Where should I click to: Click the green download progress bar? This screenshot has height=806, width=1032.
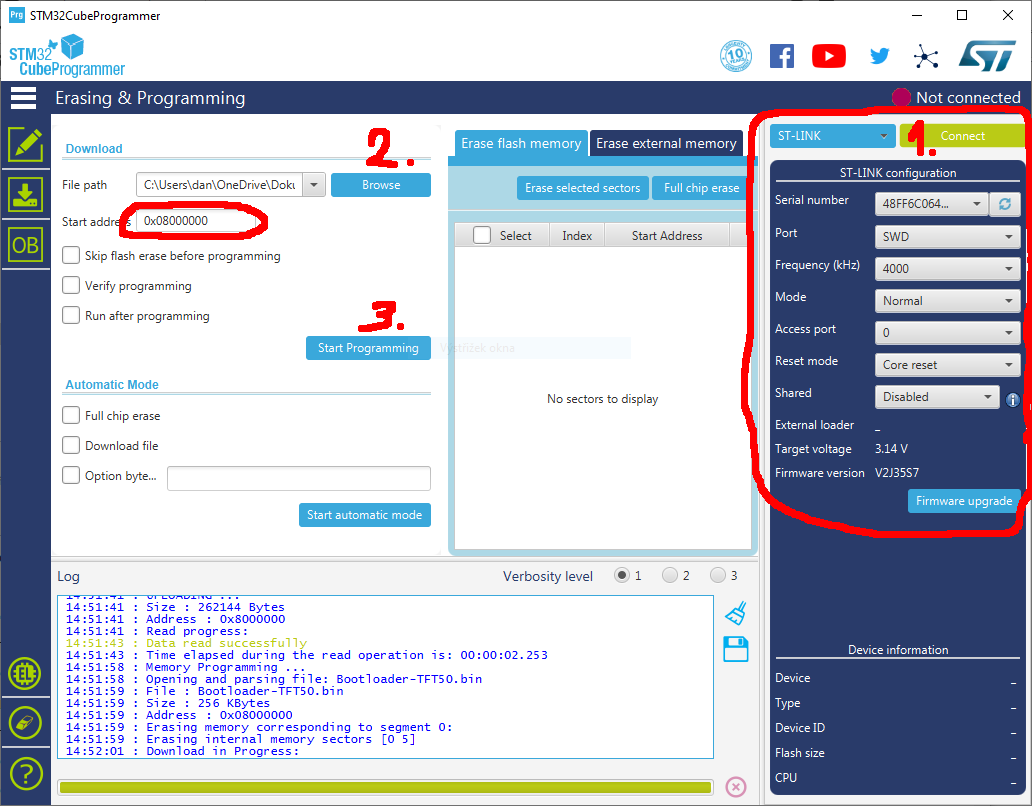click(386, 788)
